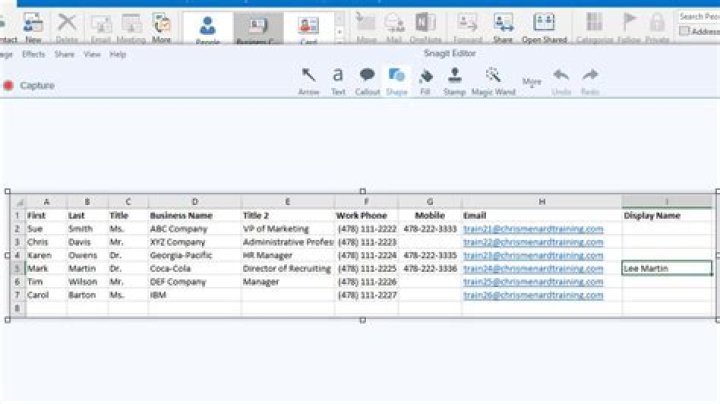The width and height of the screenshot is (720, 404).
Task: Click the 'VP of Marketing' cell
Action: coord(288,229)
